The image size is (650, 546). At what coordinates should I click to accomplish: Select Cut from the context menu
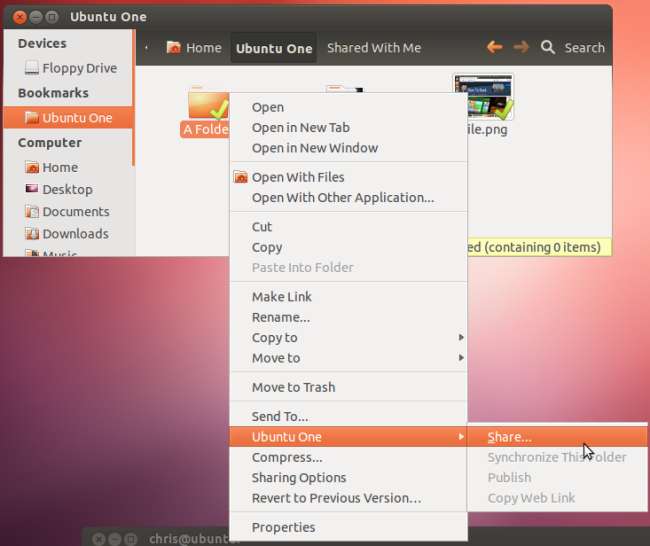348,226
